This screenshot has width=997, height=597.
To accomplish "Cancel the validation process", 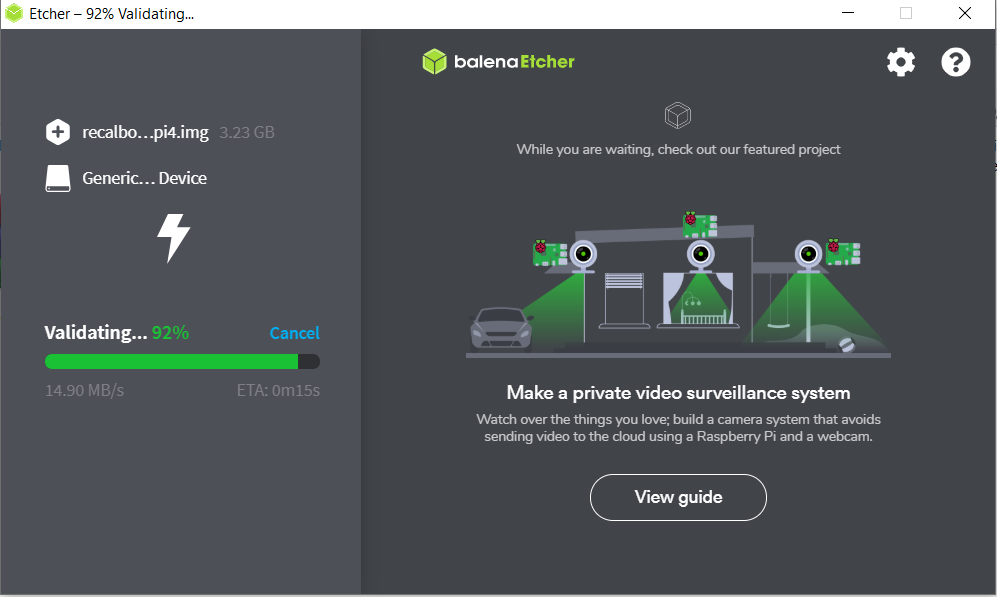I will click(294, 333).
